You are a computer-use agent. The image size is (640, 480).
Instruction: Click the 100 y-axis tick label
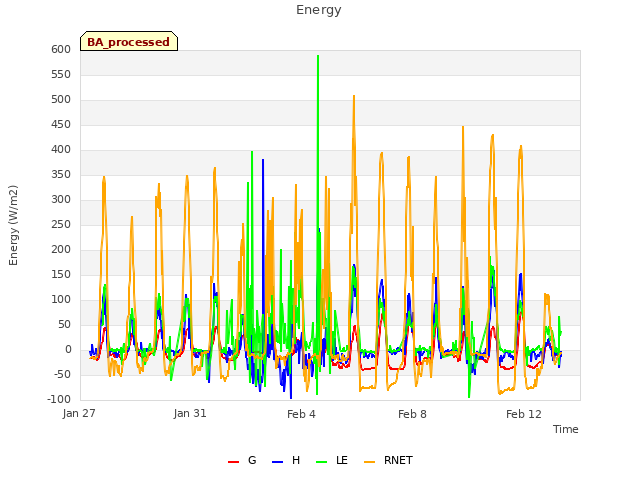tap(61, 300)
